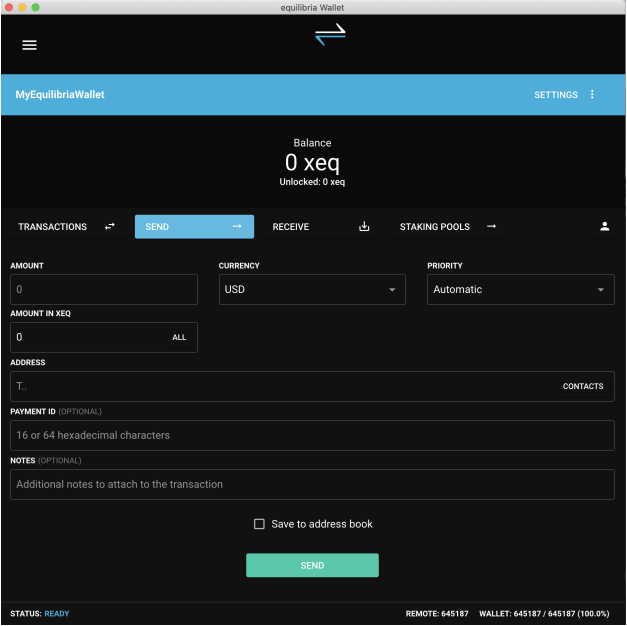Screen dimensions: 627x626
Task: Close the window with red button
Action: pyautogui.click(x=9, y=7)
